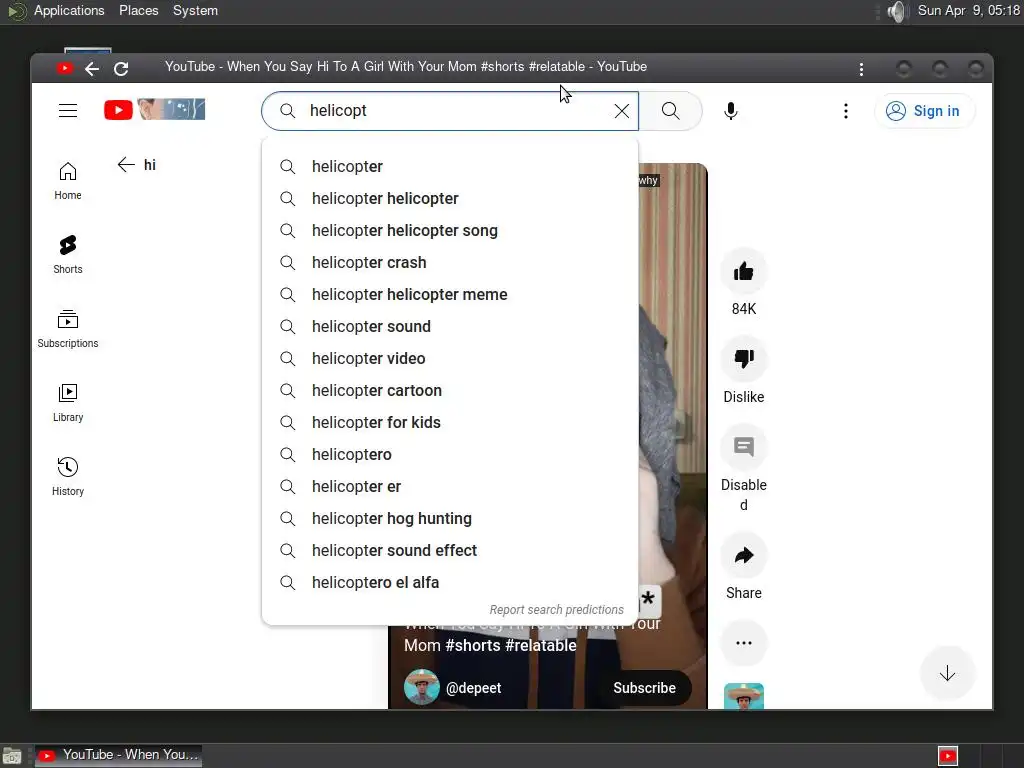The height and width of the screenshot is (768, 1024).
Task: Click the YouTube logo
Action: point(155,109)
